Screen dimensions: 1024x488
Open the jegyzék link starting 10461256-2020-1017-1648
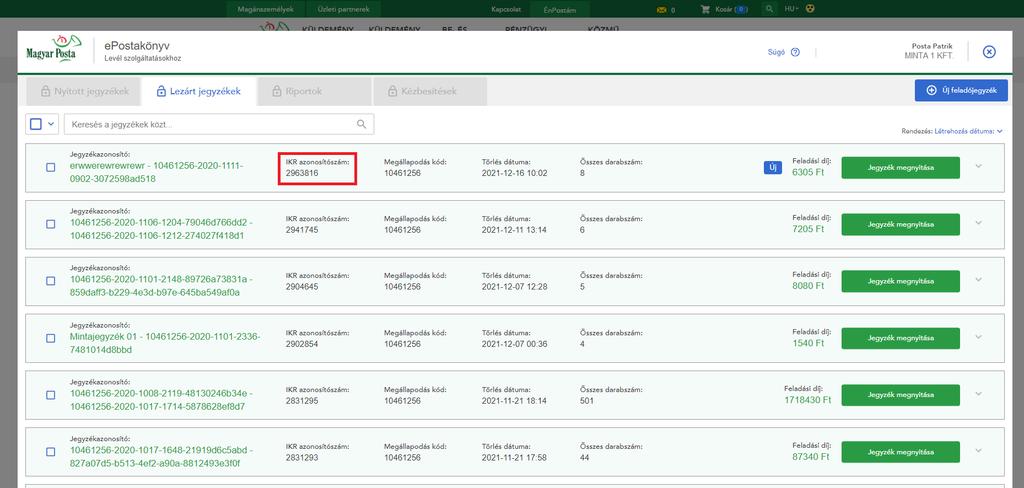coord(161,457)
